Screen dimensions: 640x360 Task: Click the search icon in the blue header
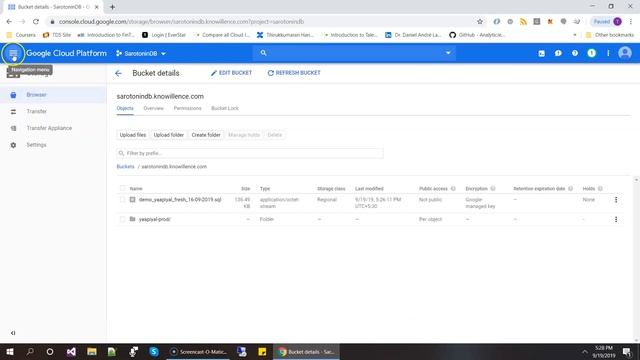click(x=263, y=53)
